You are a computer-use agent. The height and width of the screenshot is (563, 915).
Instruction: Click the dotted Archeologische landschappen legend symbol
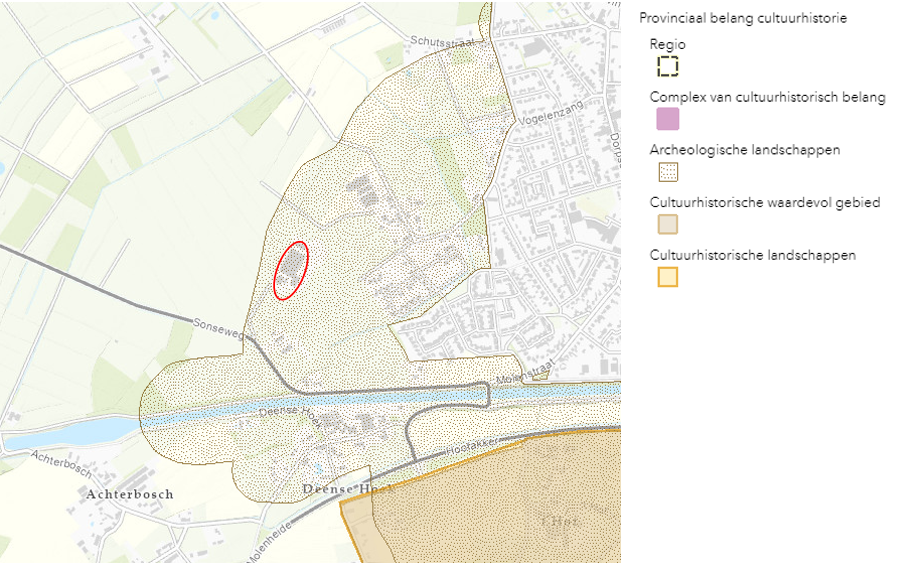pyautogui.click(x=668, y=172)
